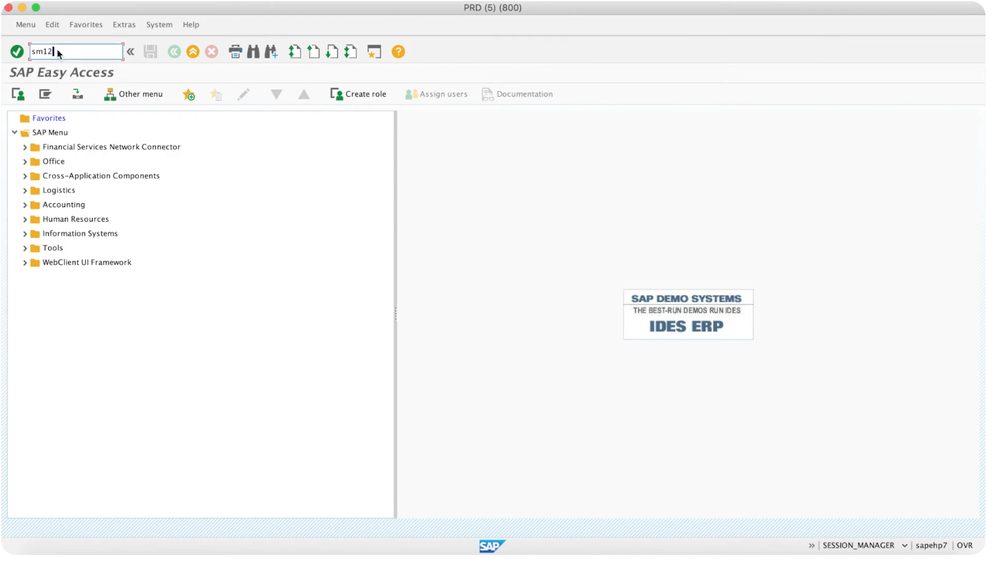This screenshot has height=567, width=1000.
Task: Expand the WebClient UI Framework node
Action: [25, 263]
